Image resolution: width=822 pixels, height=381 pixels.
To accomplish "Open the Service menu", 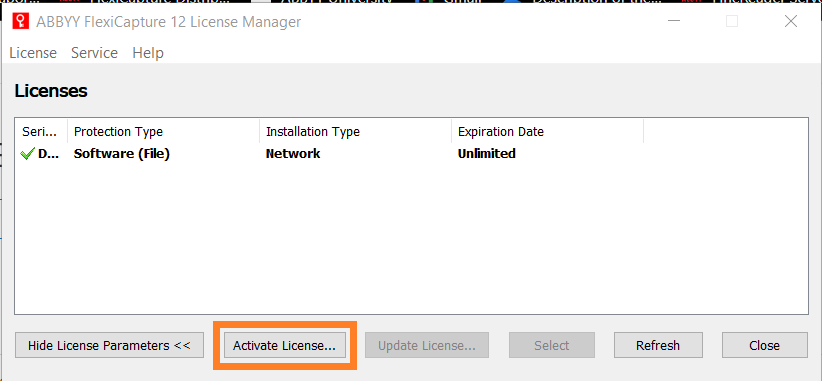I will (94, 53).
